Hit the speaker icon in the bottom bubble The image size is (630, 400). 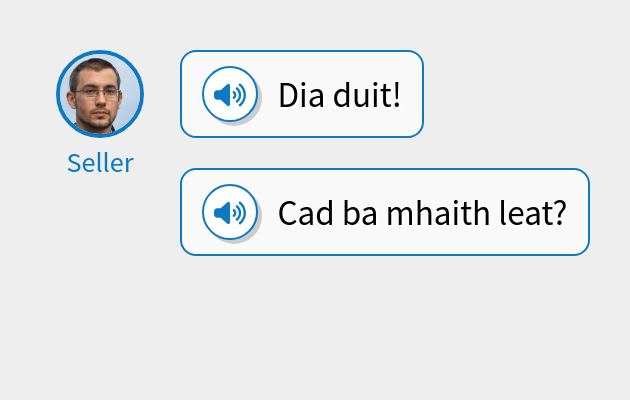coord(230,213)
